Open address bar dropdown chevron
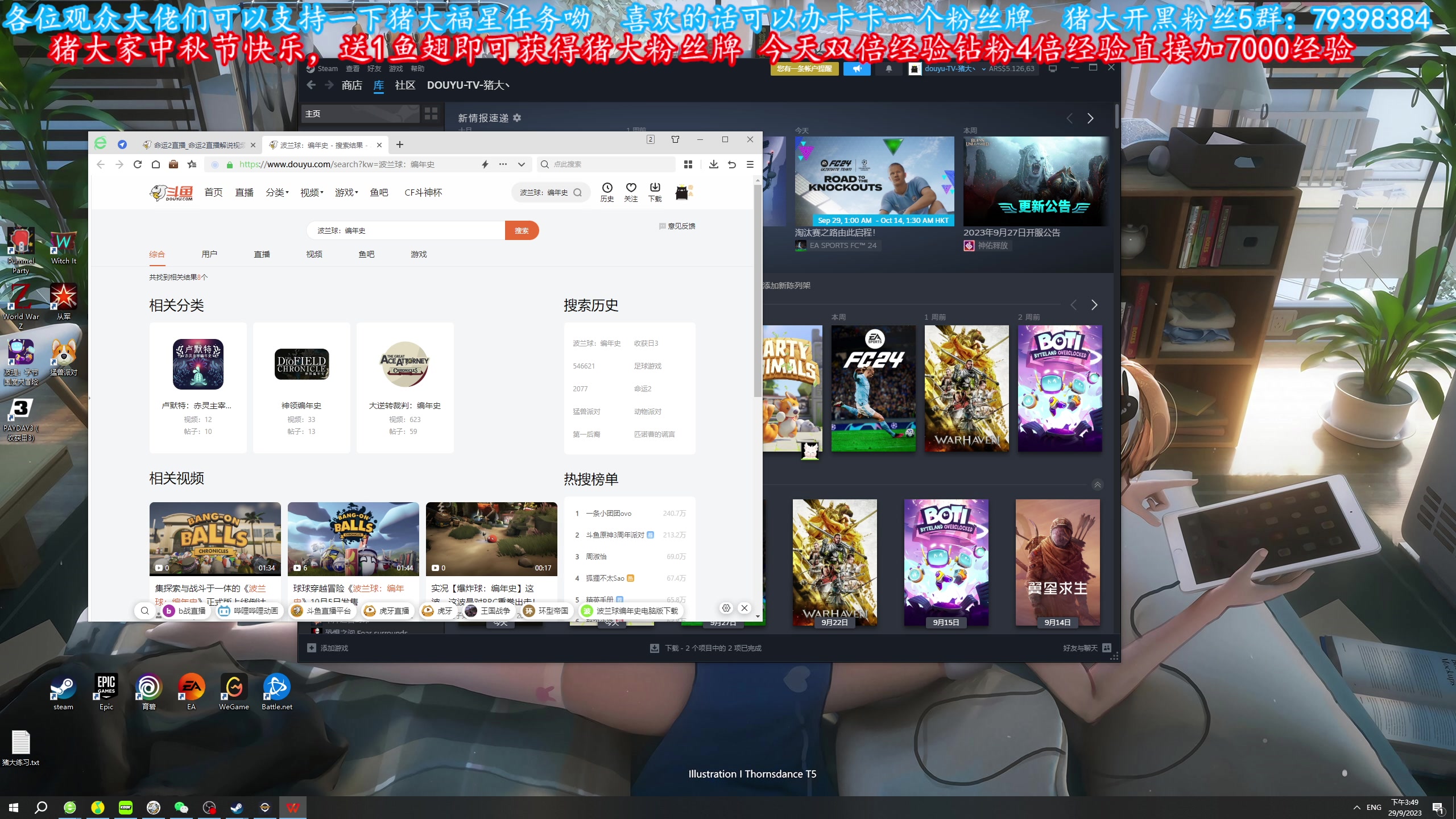Viewport: 1456px width, 819px height. point(521,164)
